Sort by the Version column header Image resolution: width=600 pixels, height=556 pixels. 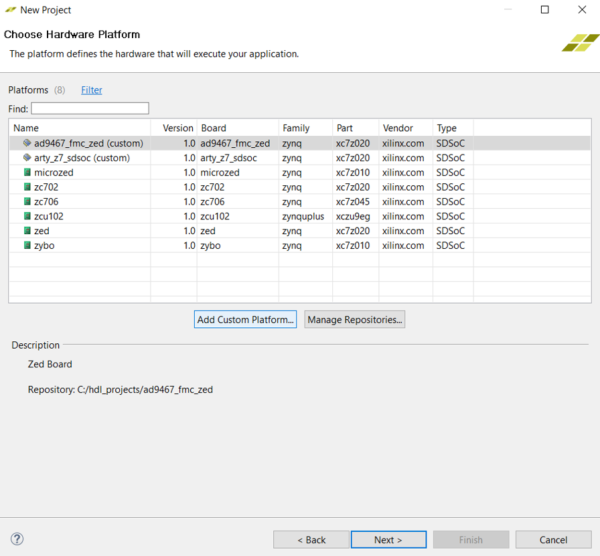(x=174, y=128)
